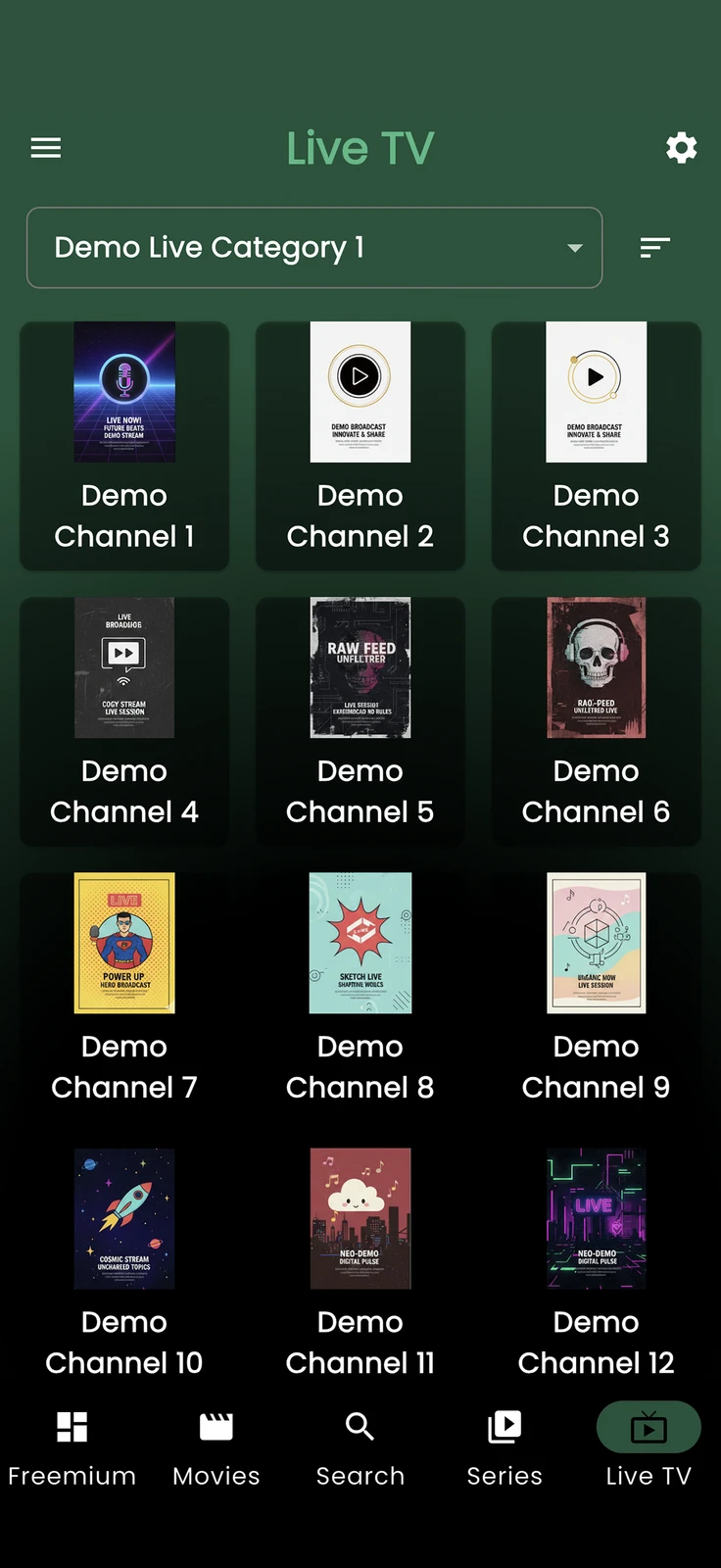
Task: Switch to the Series tab label
Action: [x=505, y=1476]
